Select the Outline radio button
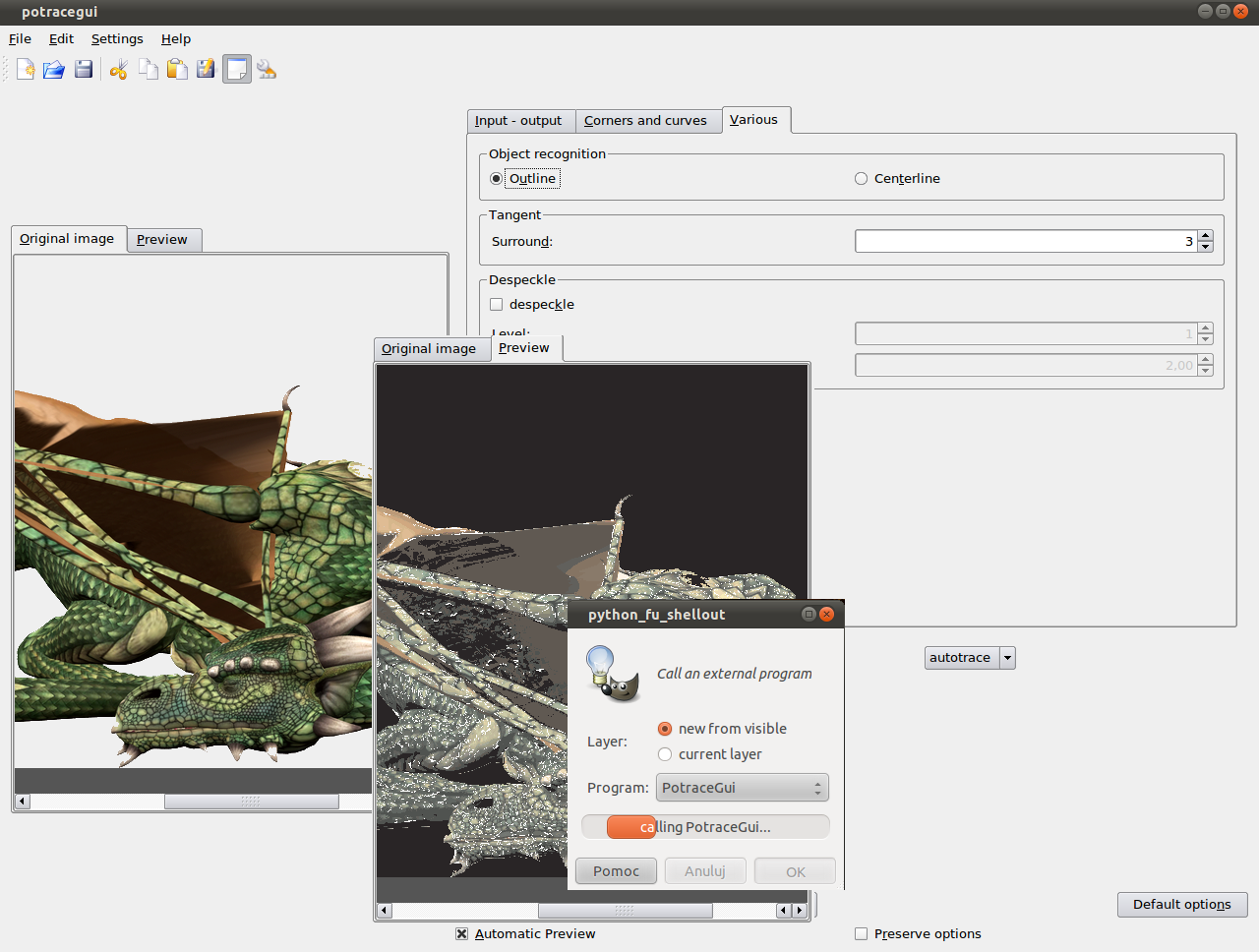This screenshot has height=952, width=1259. 496,178
